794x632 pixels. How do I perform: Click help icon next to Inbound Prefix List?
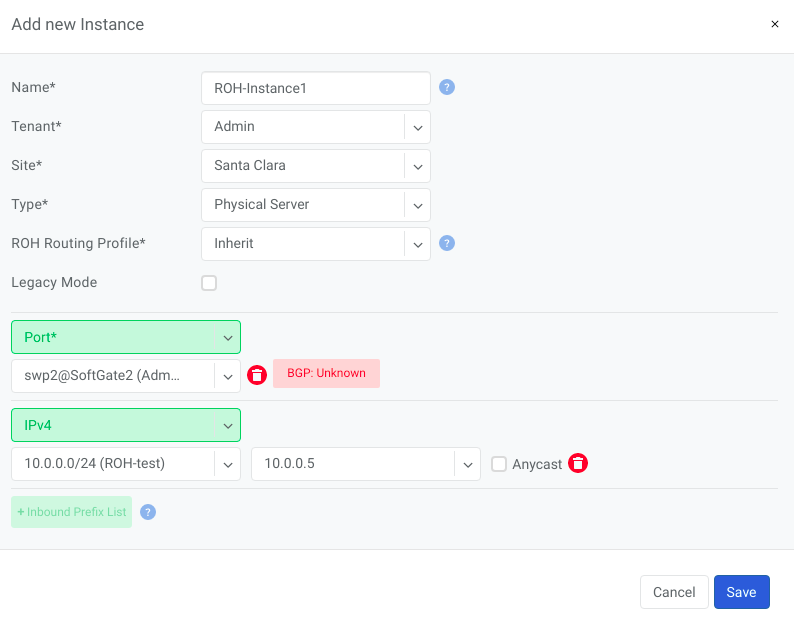[x=148, y=512]
